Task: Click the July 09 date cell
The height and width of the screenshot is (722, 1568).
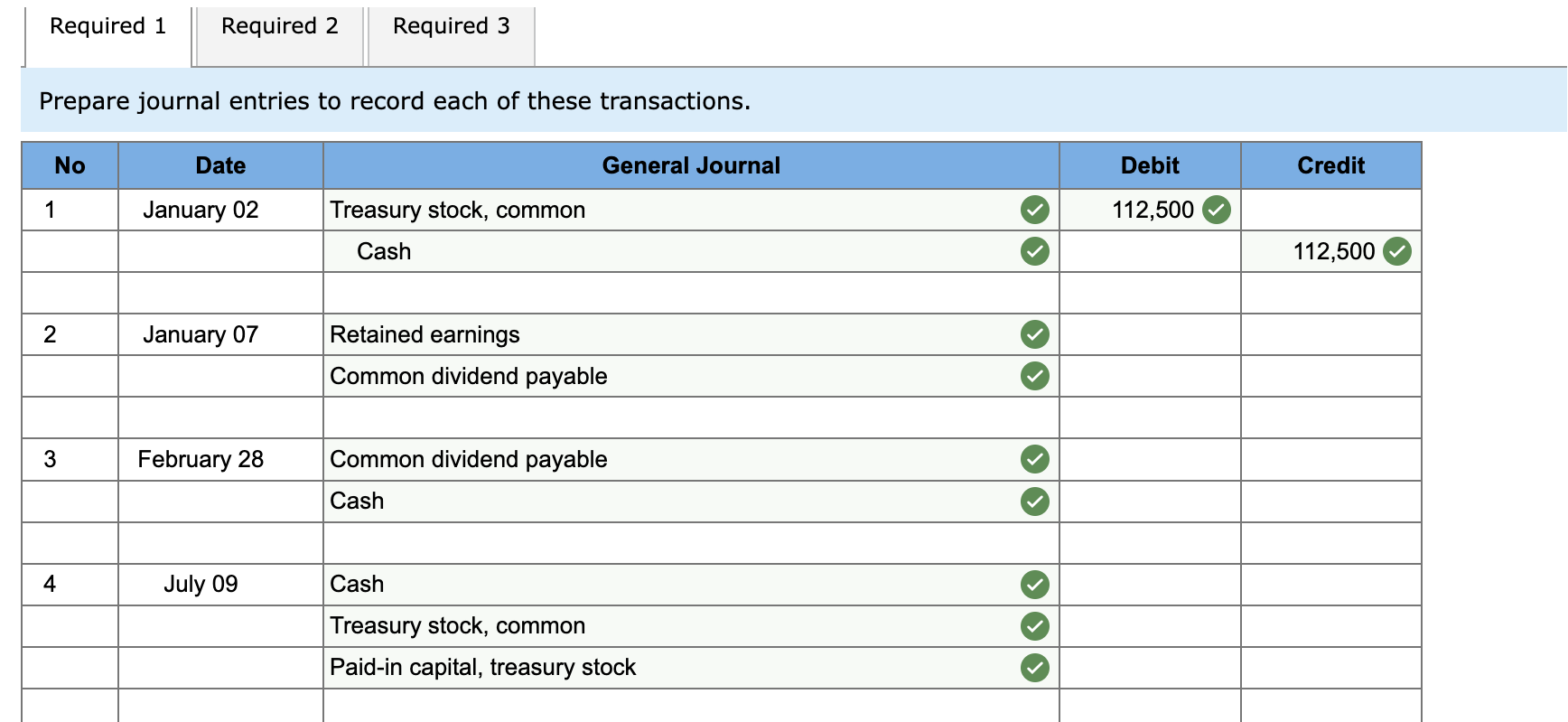Action: point(220,584)
